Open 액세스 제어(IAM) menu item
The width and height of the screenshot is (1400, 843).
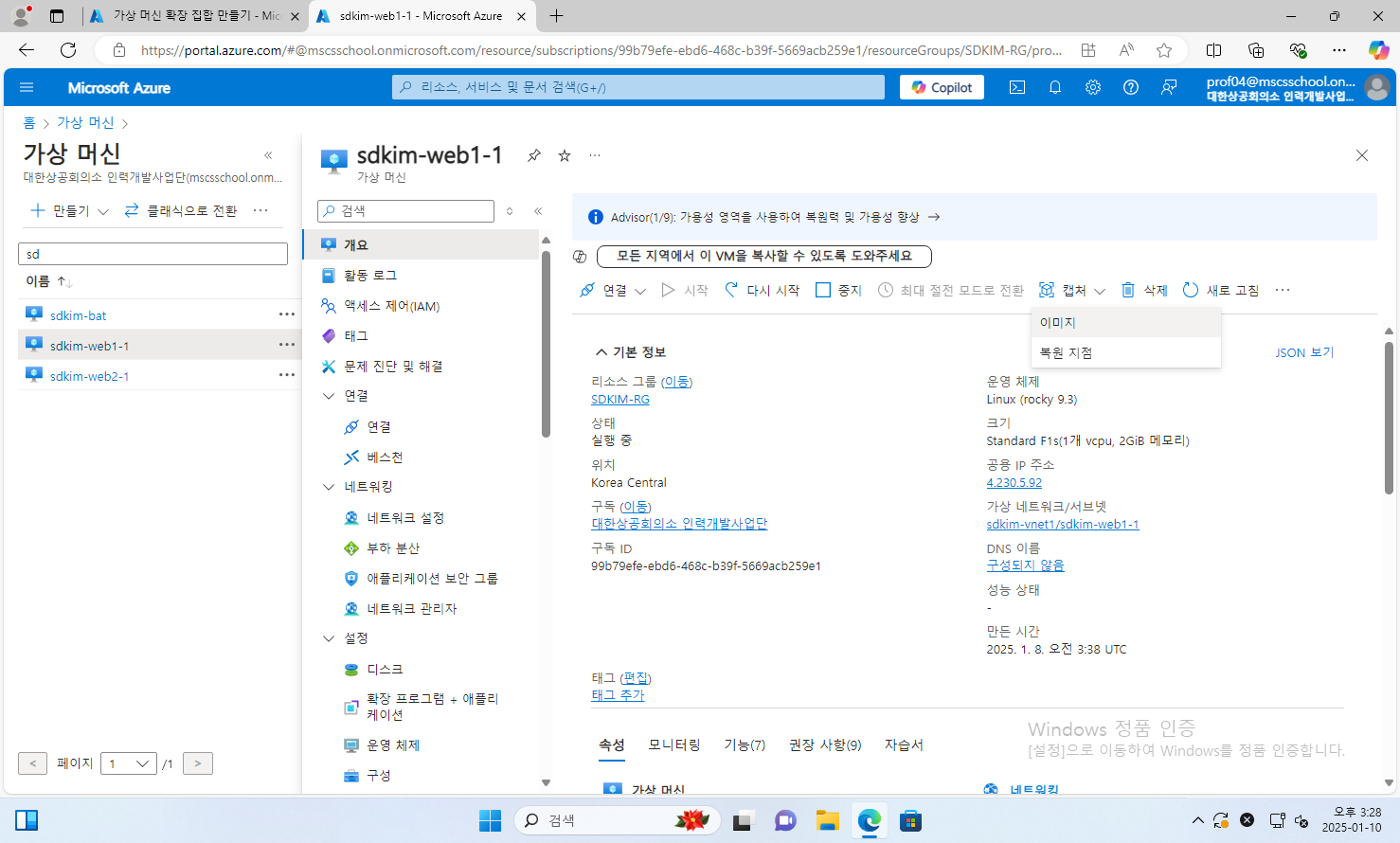tap(391, 305)
